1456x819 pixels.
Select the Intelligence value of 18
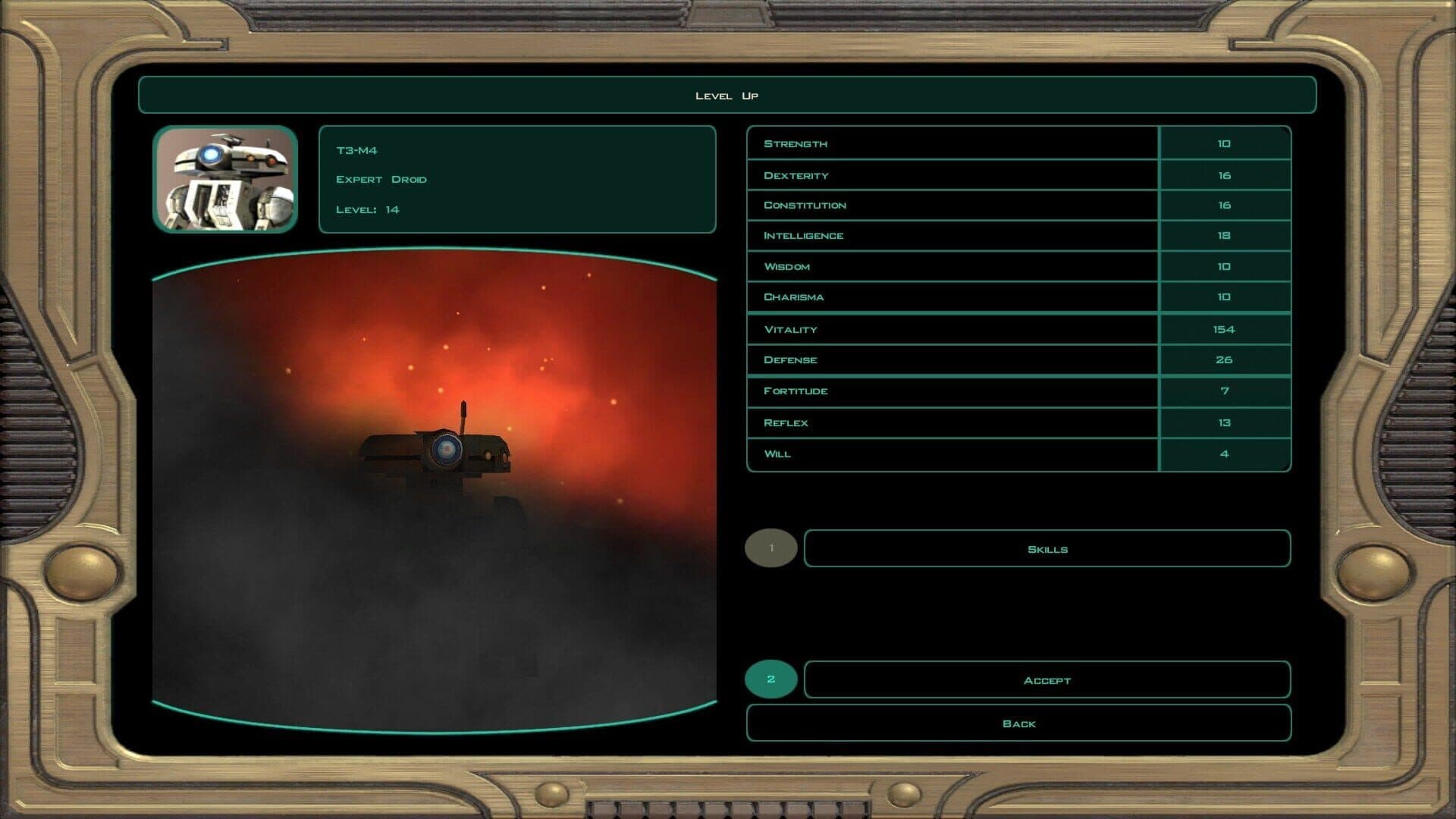click(x=1224, y=235)
